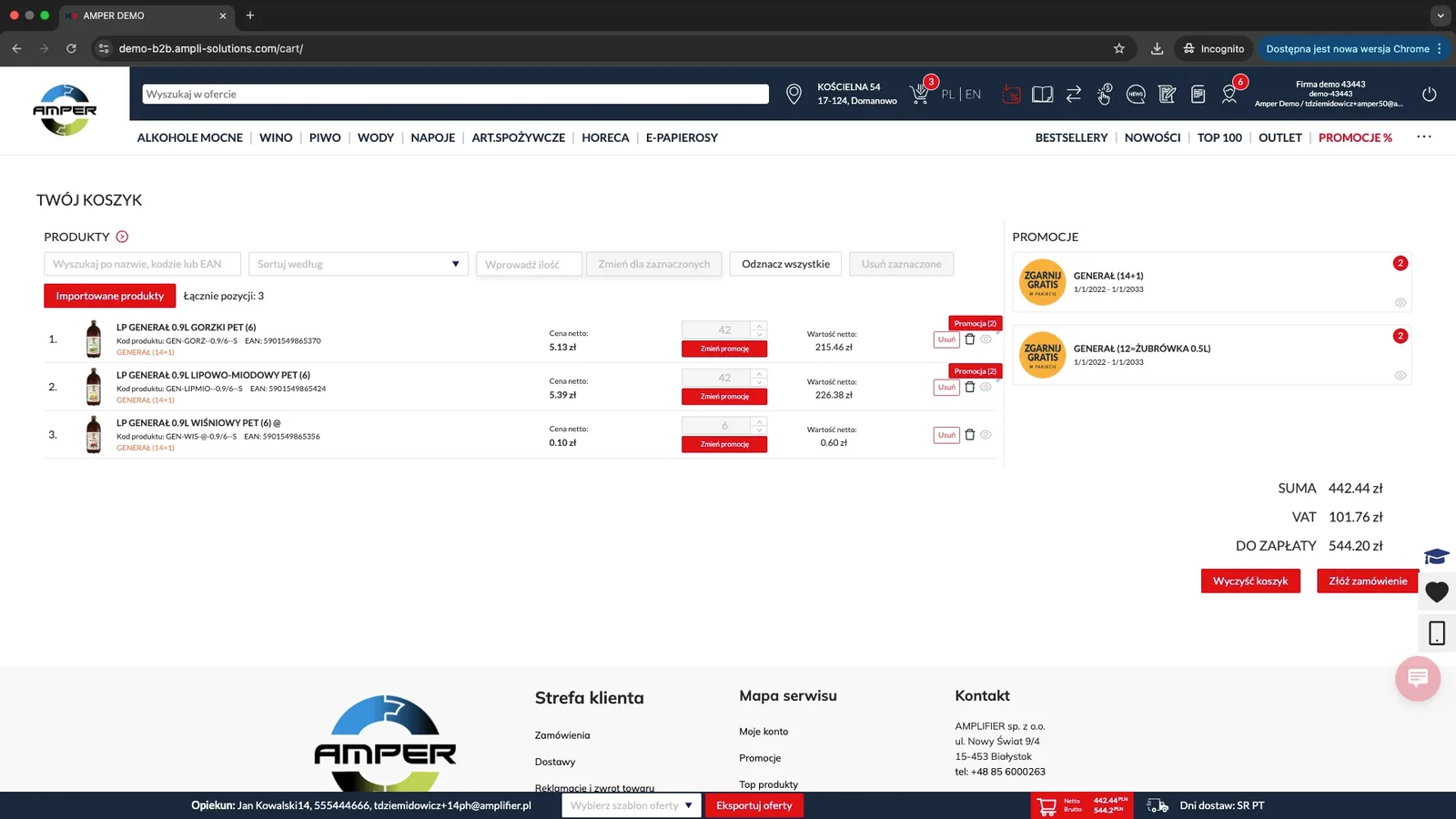Screen dimensions: 1456x819
Task: Click the power logout icon
Action: coord(1430,94)
